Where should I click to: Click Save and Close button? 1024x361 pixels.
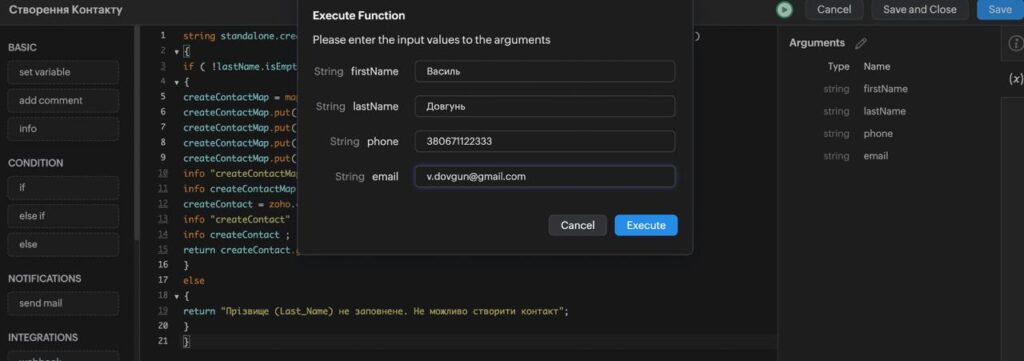pos(920,10)
